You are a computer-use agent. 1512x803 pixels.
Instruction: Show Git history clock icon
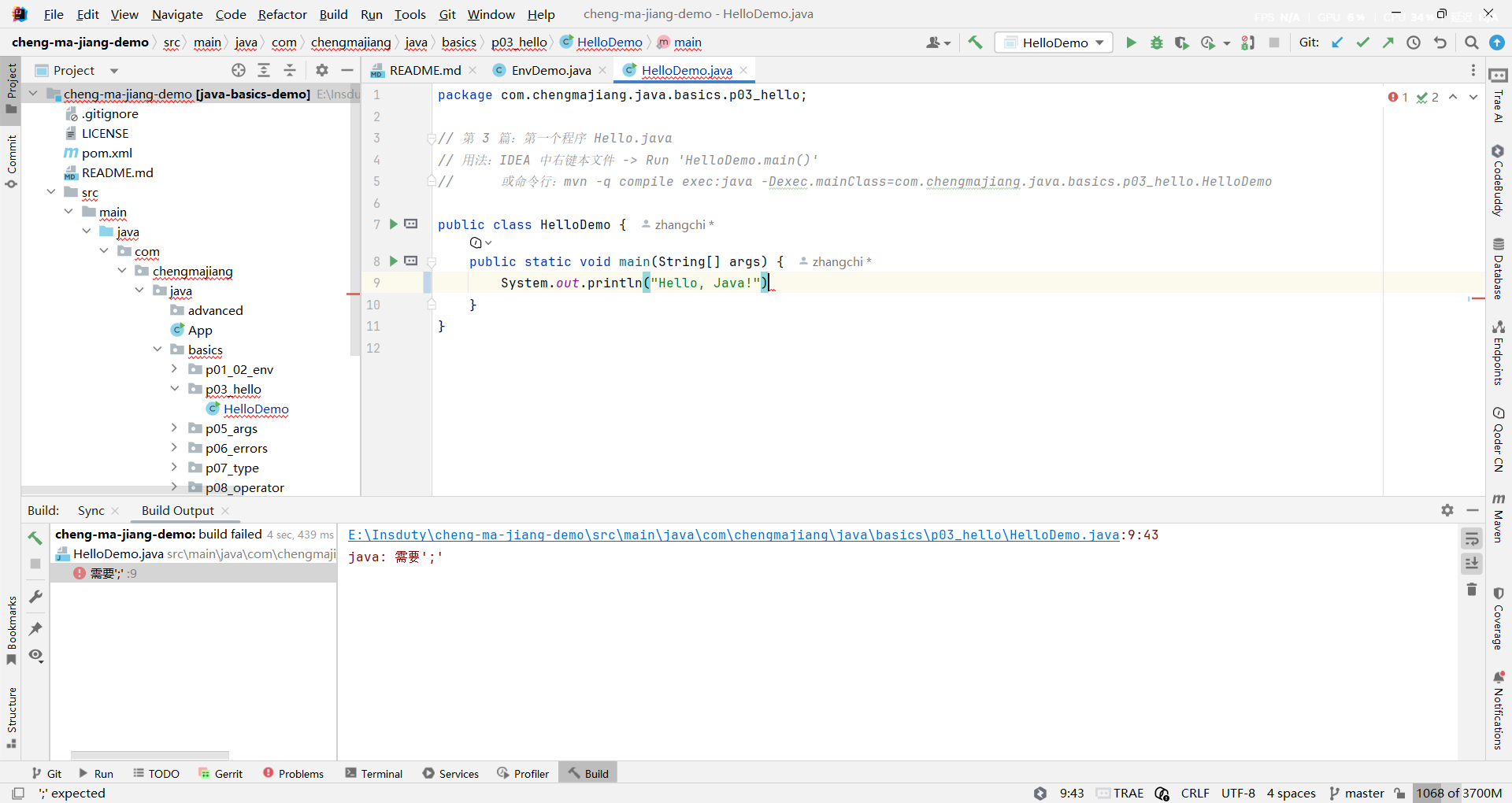click(1414, 43)
